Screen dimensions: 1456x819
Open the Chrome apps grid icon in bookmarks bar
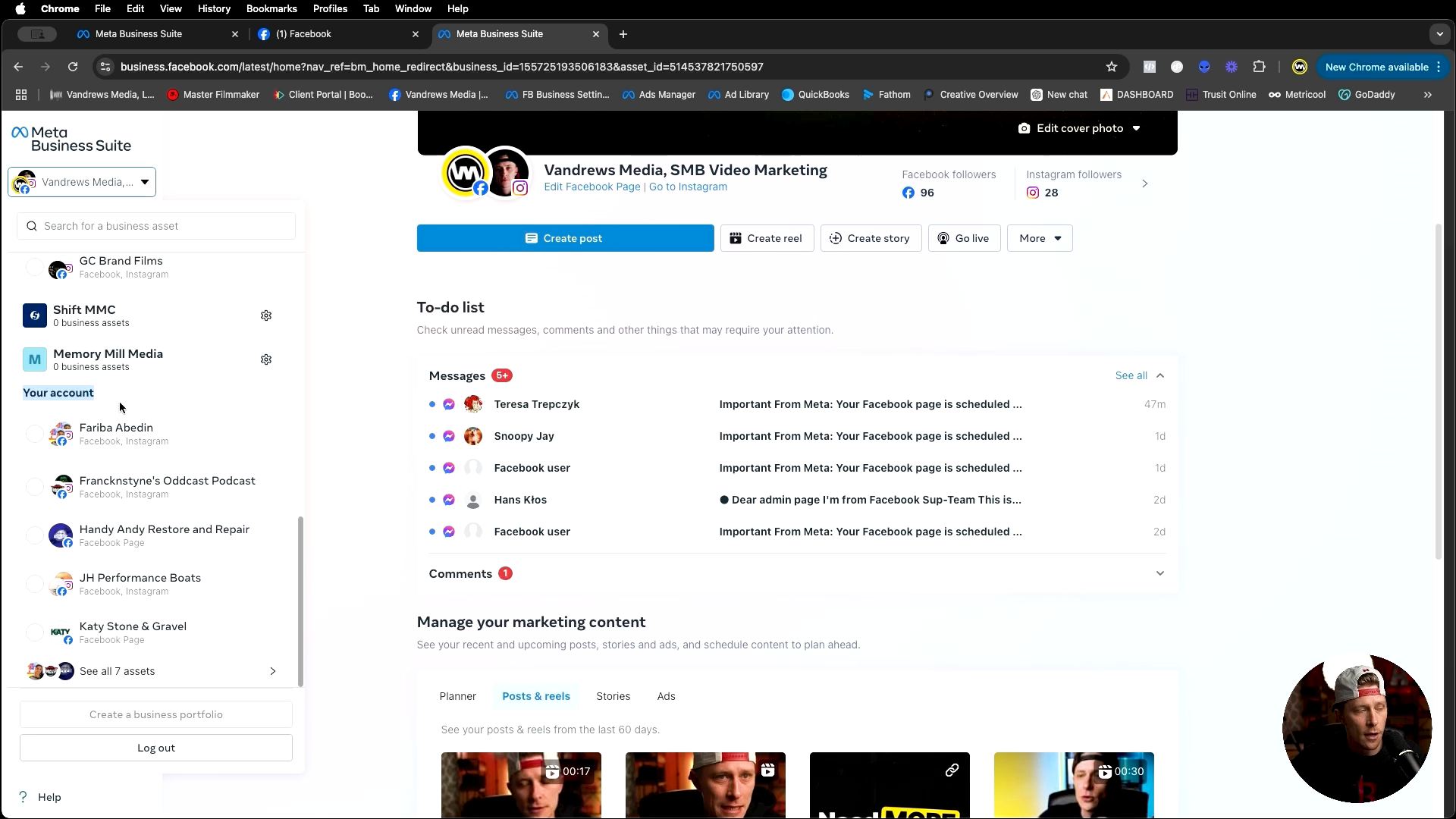click(21, 95)
